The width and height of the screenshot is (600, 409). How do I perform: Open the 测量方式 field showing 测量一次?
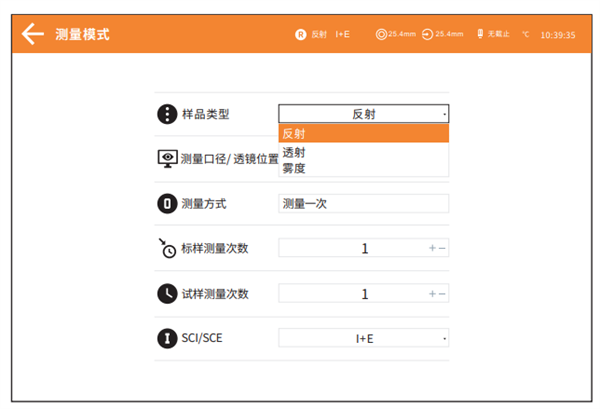[x=363, y=204]
